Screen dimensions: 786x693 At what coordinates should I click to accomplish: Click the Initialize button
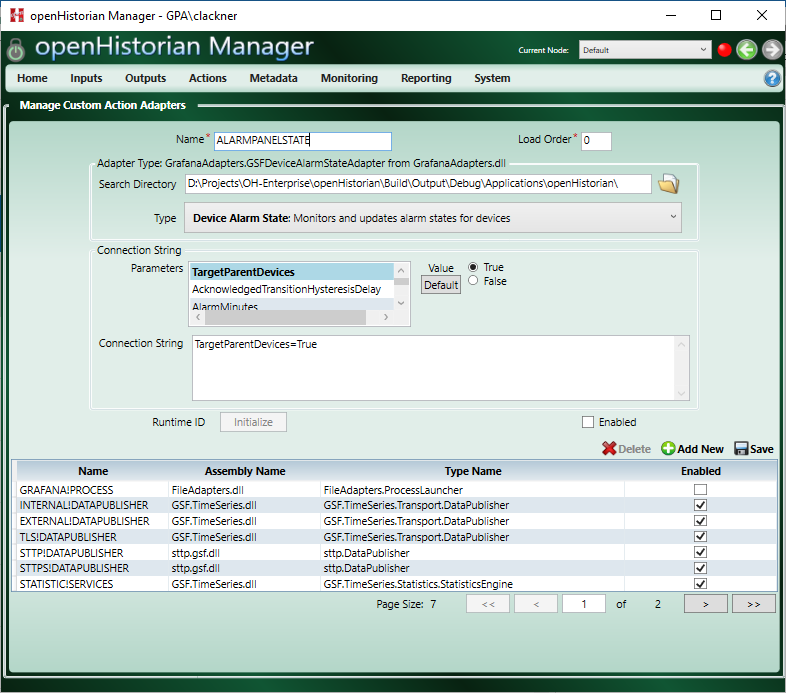(x=253, y=422)
